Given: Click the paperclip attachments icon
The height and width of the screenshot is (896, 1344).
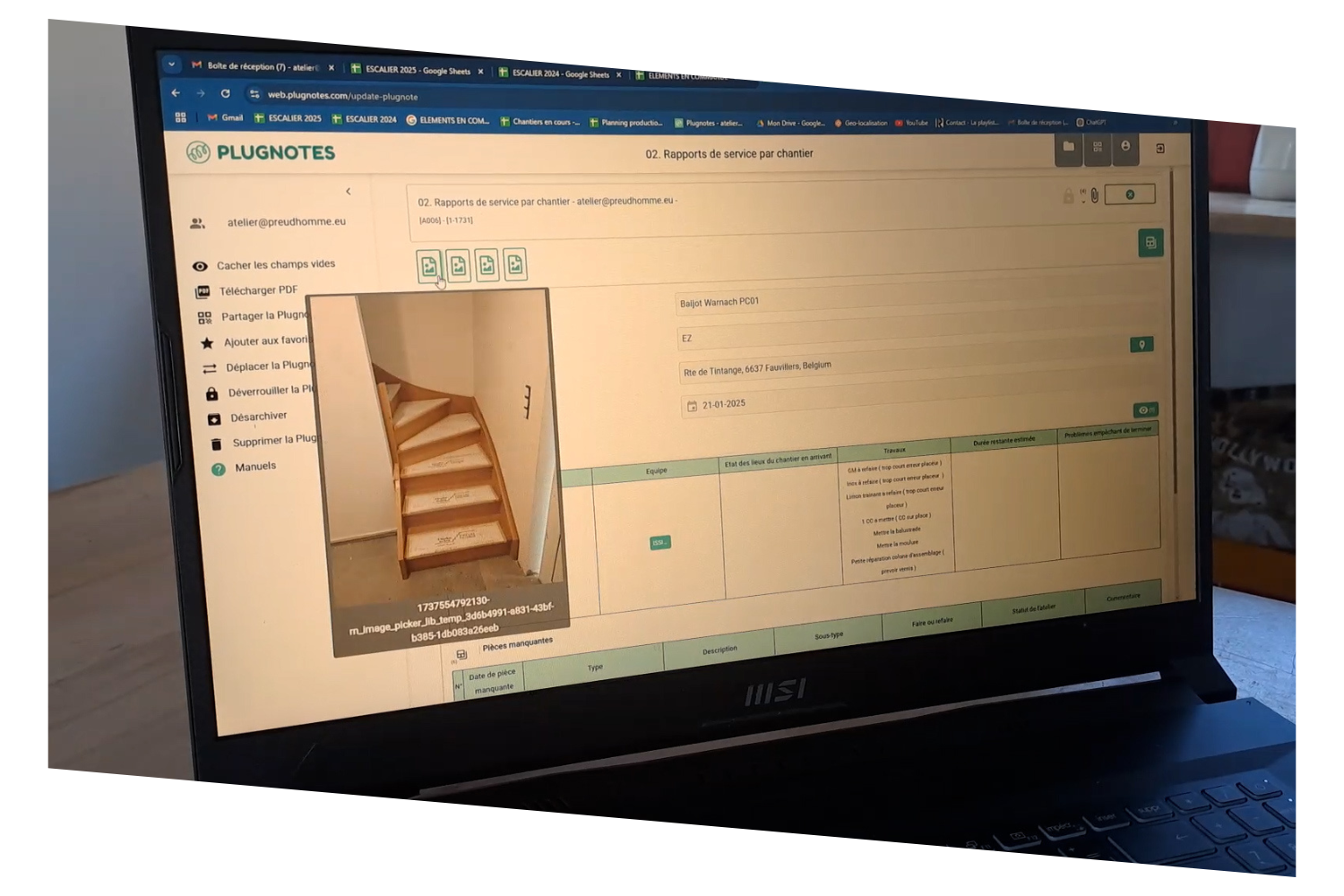Looking at the screenshot, I should 1094,195.
